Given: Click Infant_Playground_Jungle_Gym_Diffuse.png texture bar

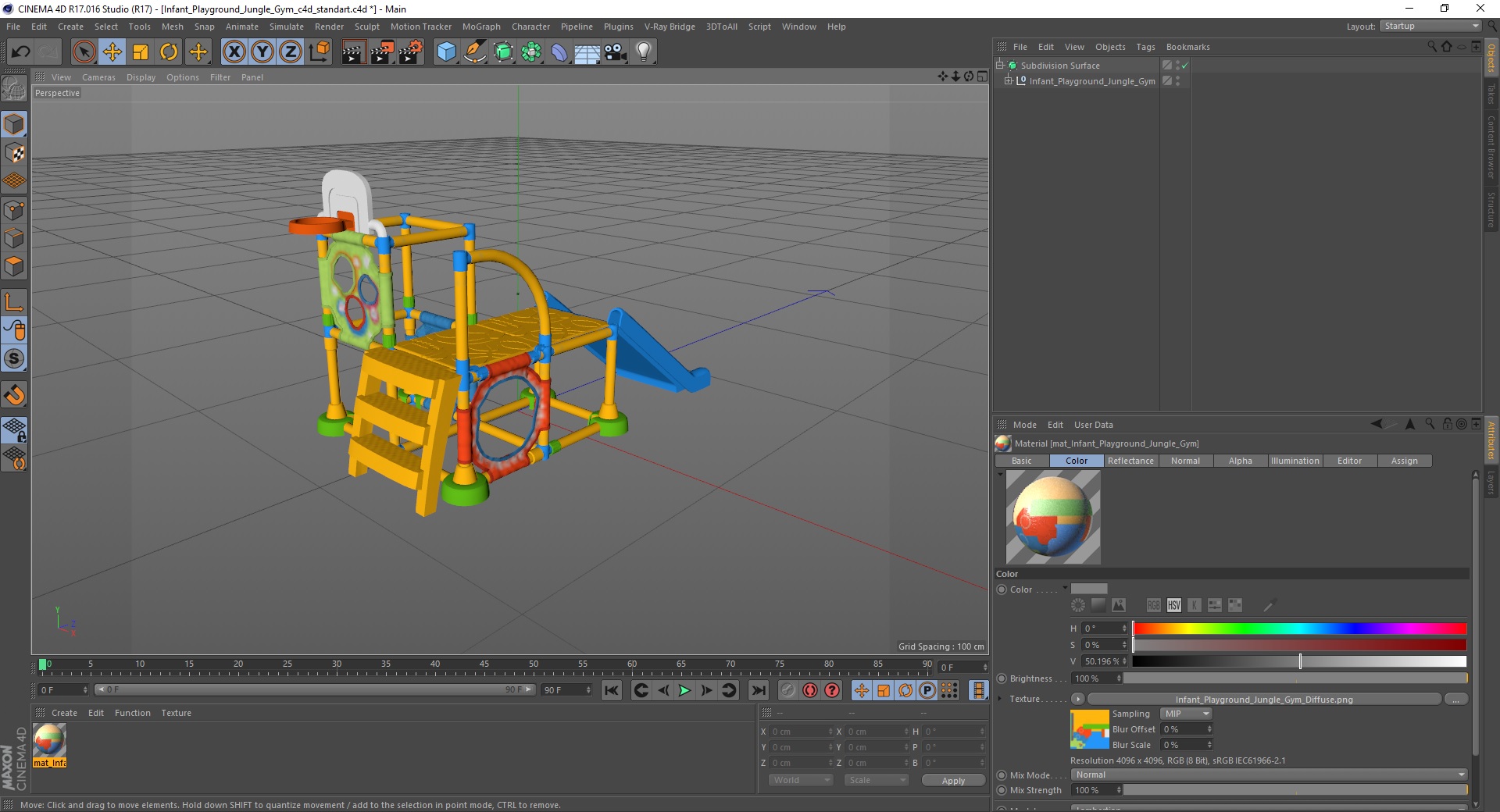Looking at the screenshot, I should 1263,699.
